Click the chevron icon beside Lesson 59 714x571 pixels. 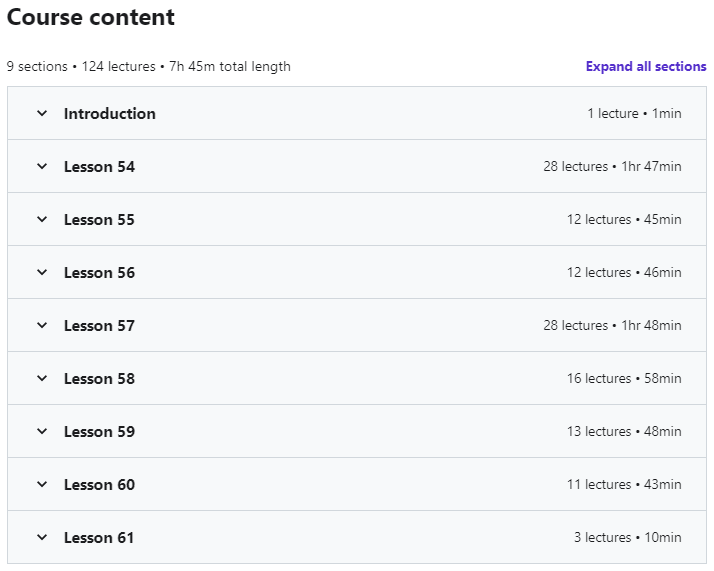42,431
